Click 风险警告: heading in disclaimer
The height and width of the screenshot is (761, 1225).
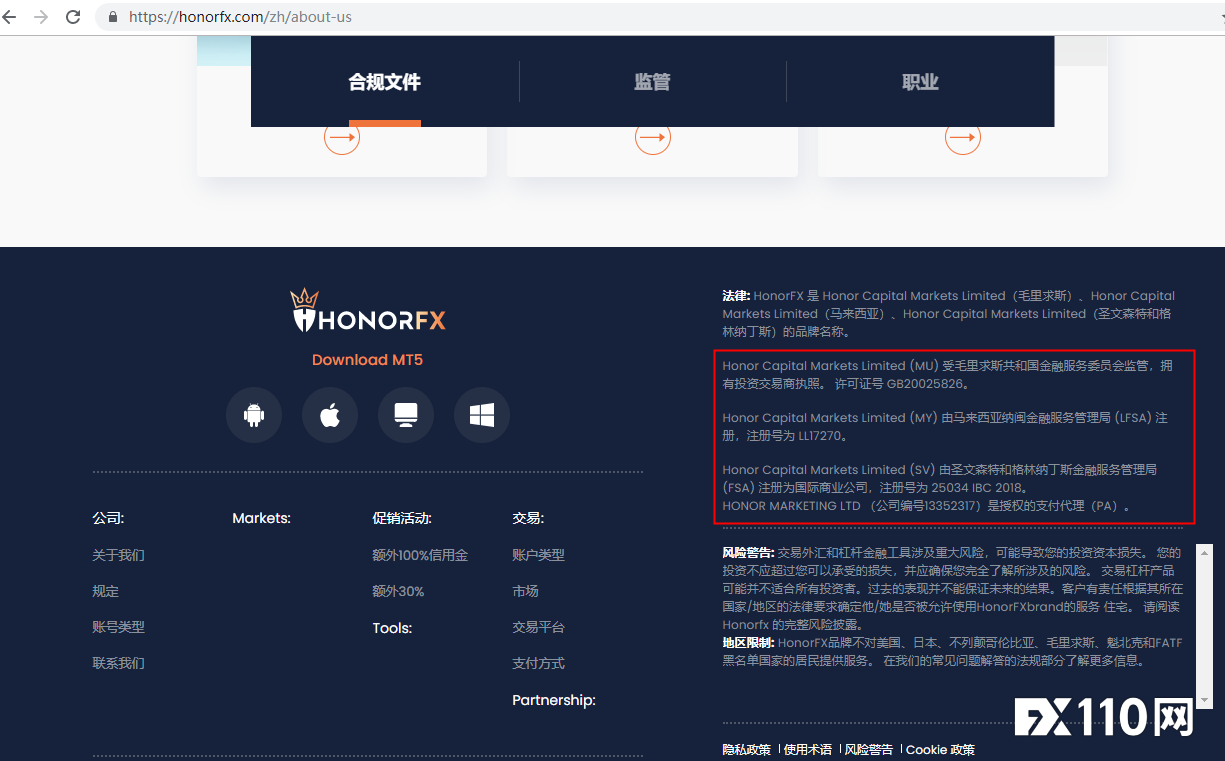point(749,552)
